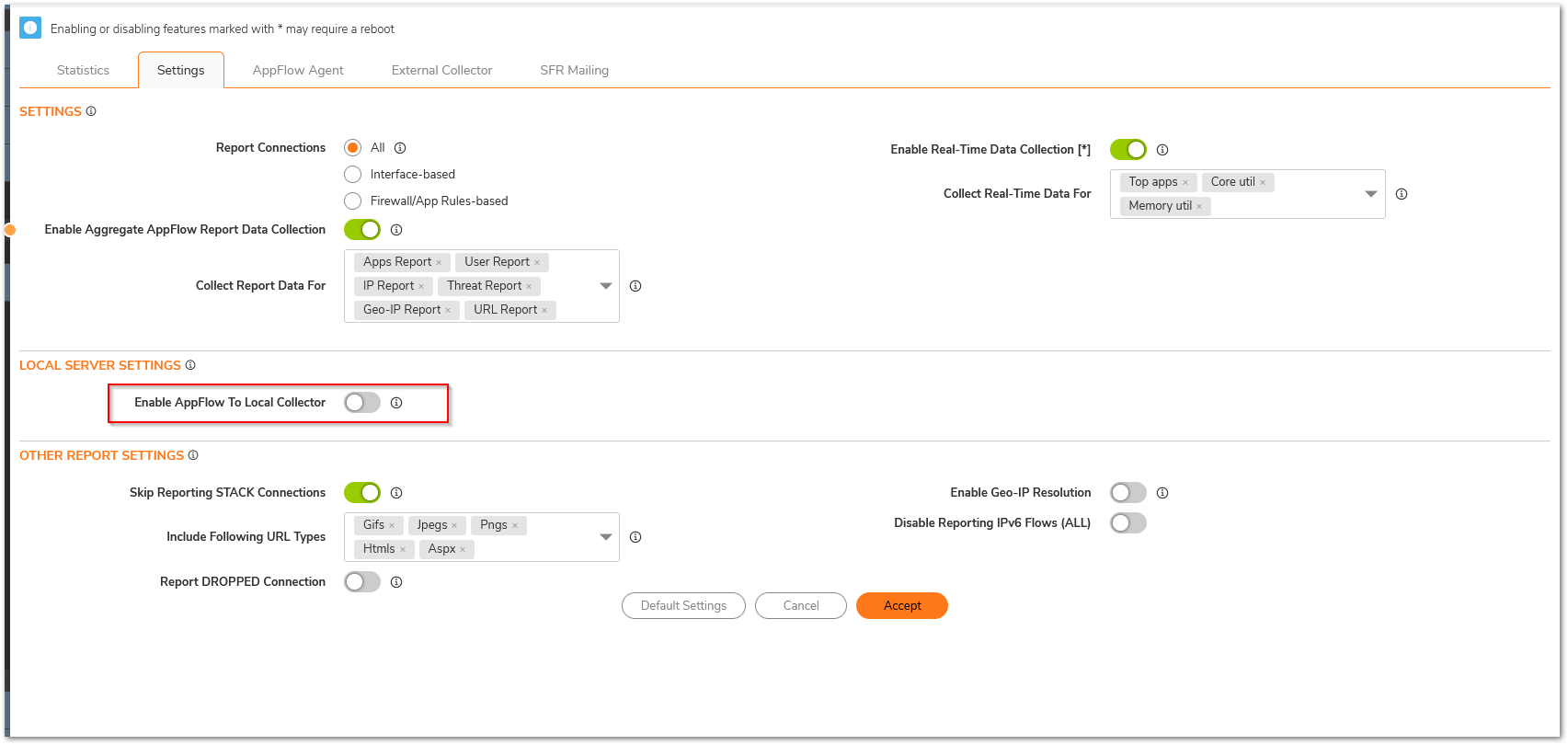Remove the Pngs URL type tag
The height and width of the screenshot is (745, 1568).
coord(515,526)
